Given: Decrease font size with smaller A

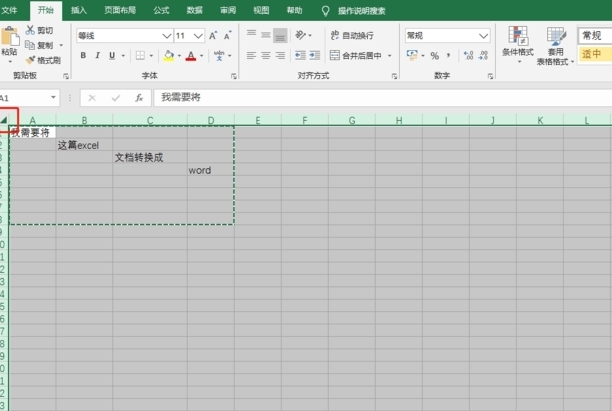Looking at the screenshot, I should (227, 36).
